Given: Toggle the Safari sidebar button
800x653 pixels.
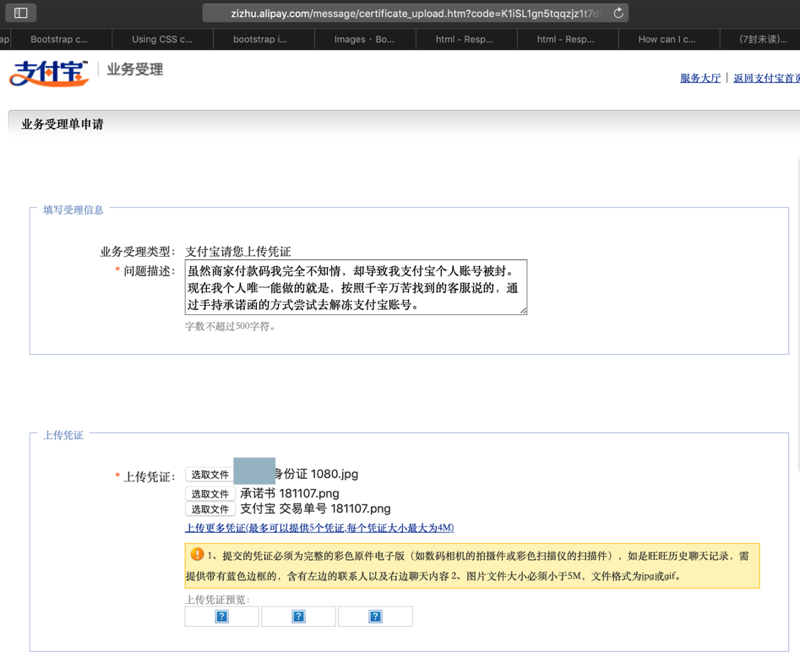Looking at the screenshot, I should (x=21, y=13).
